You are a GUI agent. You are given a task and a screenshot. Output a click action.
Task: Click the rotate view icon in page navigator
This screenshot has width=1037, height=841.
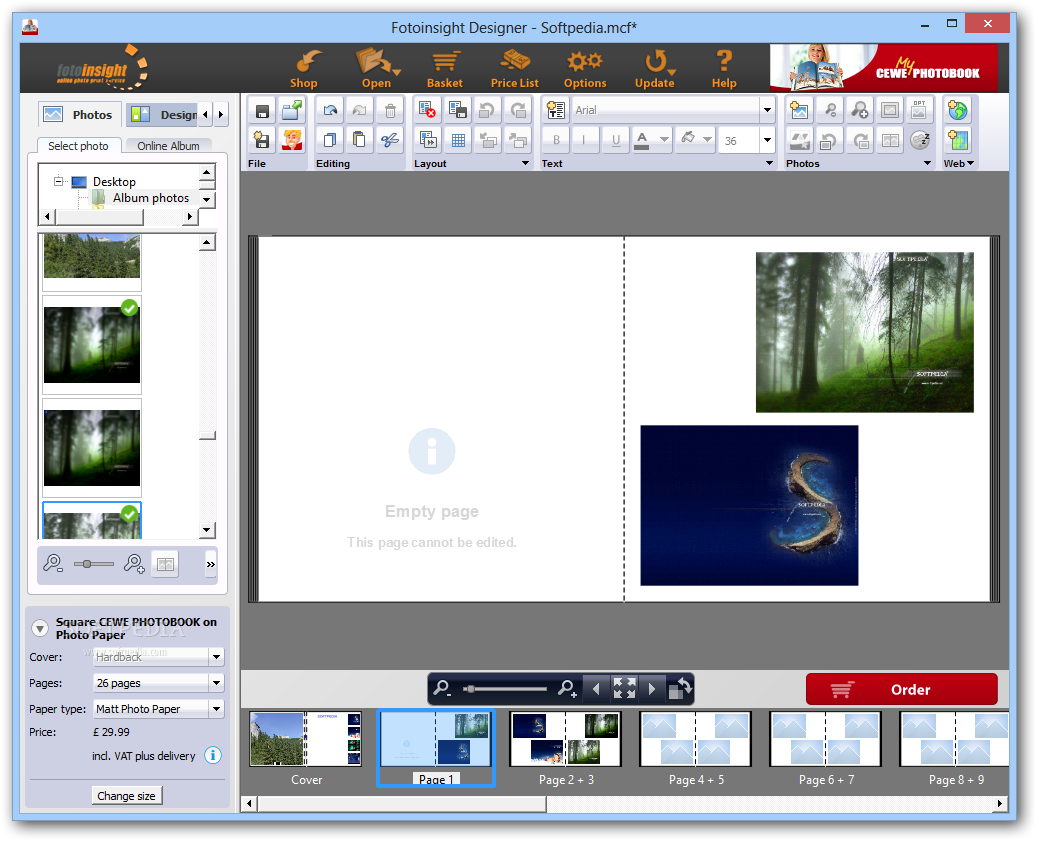[x=679, y=688]
